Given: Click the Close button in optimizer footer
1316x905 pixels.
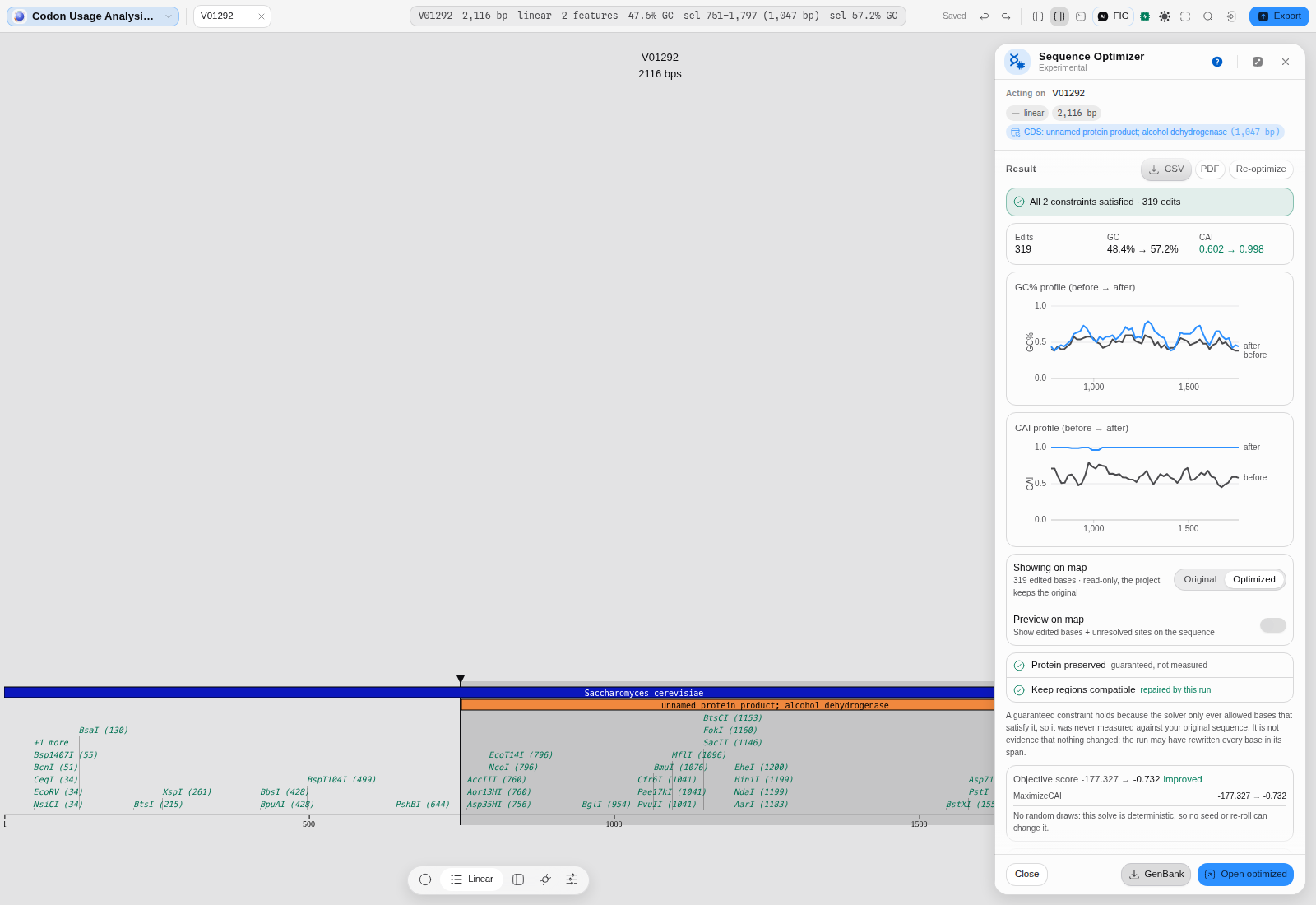Looking at the screenshot, I should coord(1026,875).
